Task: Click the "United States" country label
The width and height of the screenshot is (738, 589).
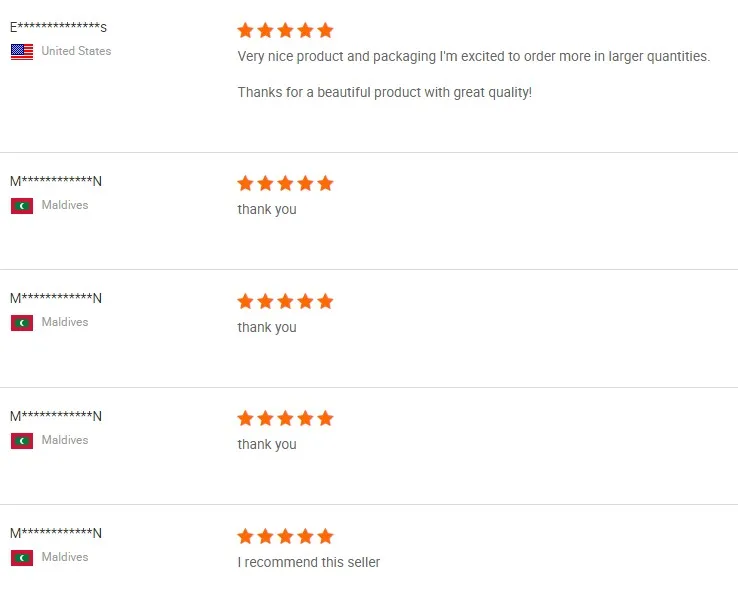Action: tap(76, 51)
